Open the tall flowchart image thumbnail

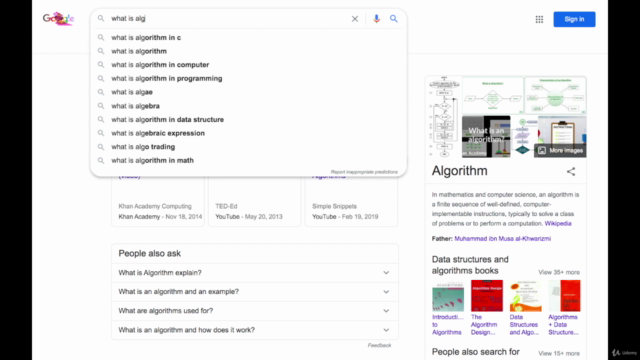coord(444,117)
